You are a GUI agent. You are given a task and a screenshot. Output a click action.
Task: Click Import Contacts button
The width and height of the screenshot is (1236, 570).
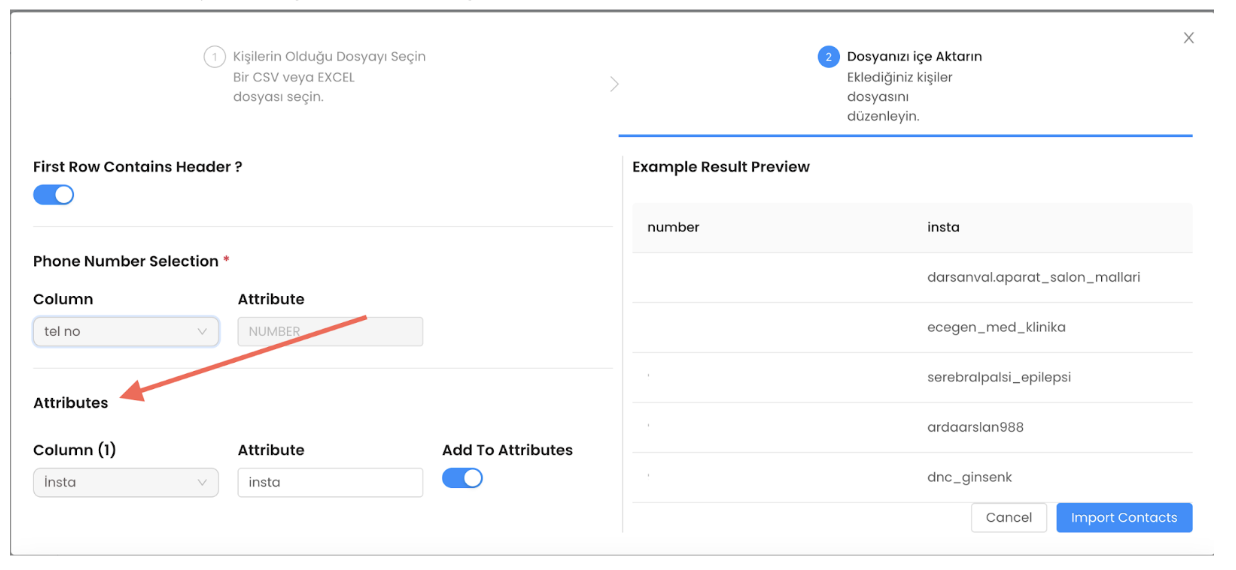click(x=1124, y=517)
